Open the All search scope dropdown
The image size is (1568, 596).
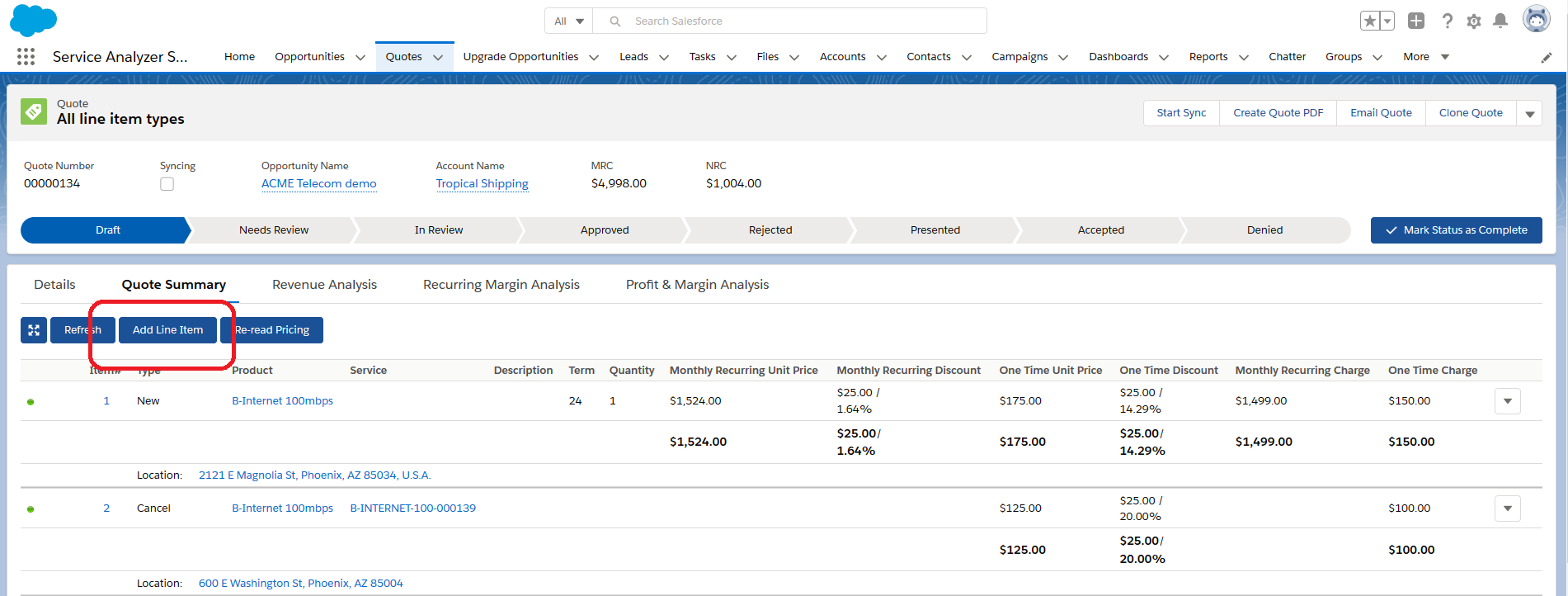coord(569,21)
